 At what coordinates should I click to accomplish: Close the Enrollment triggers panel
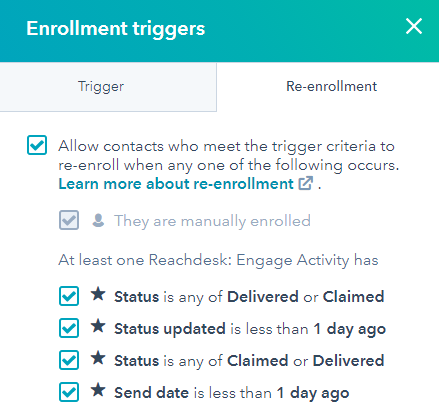[414, 26]
